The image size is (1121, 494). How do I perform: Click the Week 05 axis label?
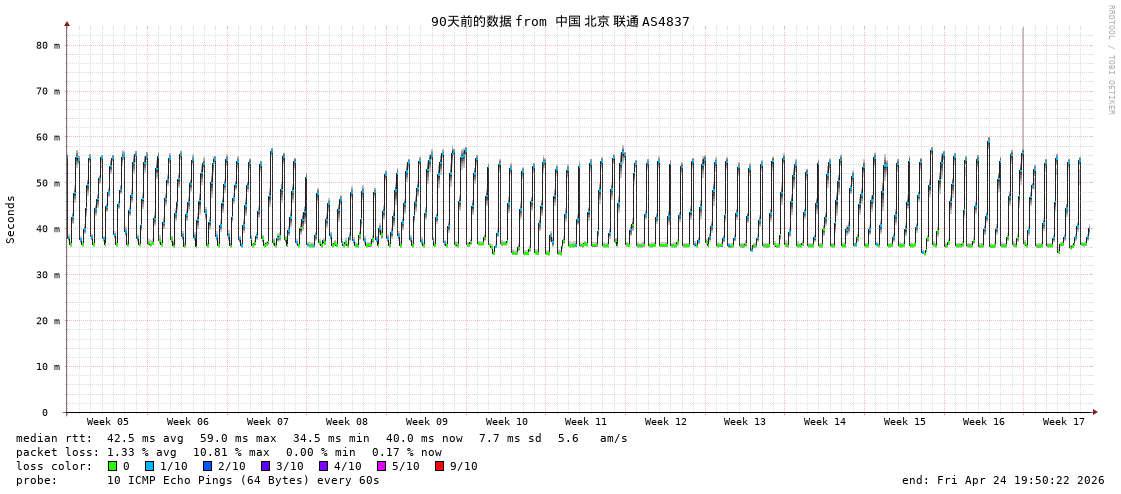108,422
